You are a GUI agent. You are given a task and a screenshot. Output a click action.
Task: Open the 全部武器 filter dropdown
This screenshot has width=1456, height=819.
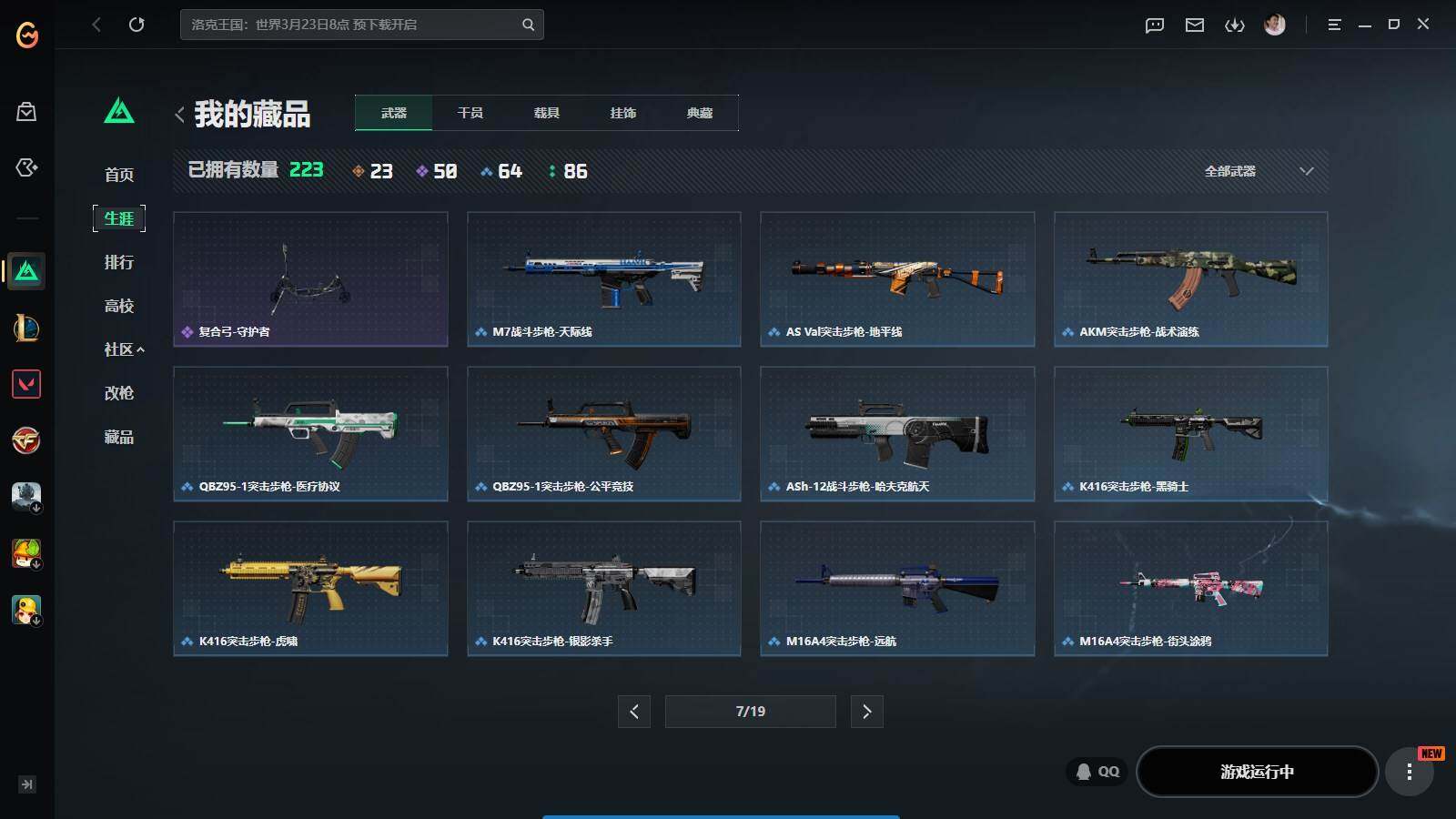click(x=1259, y=171)
